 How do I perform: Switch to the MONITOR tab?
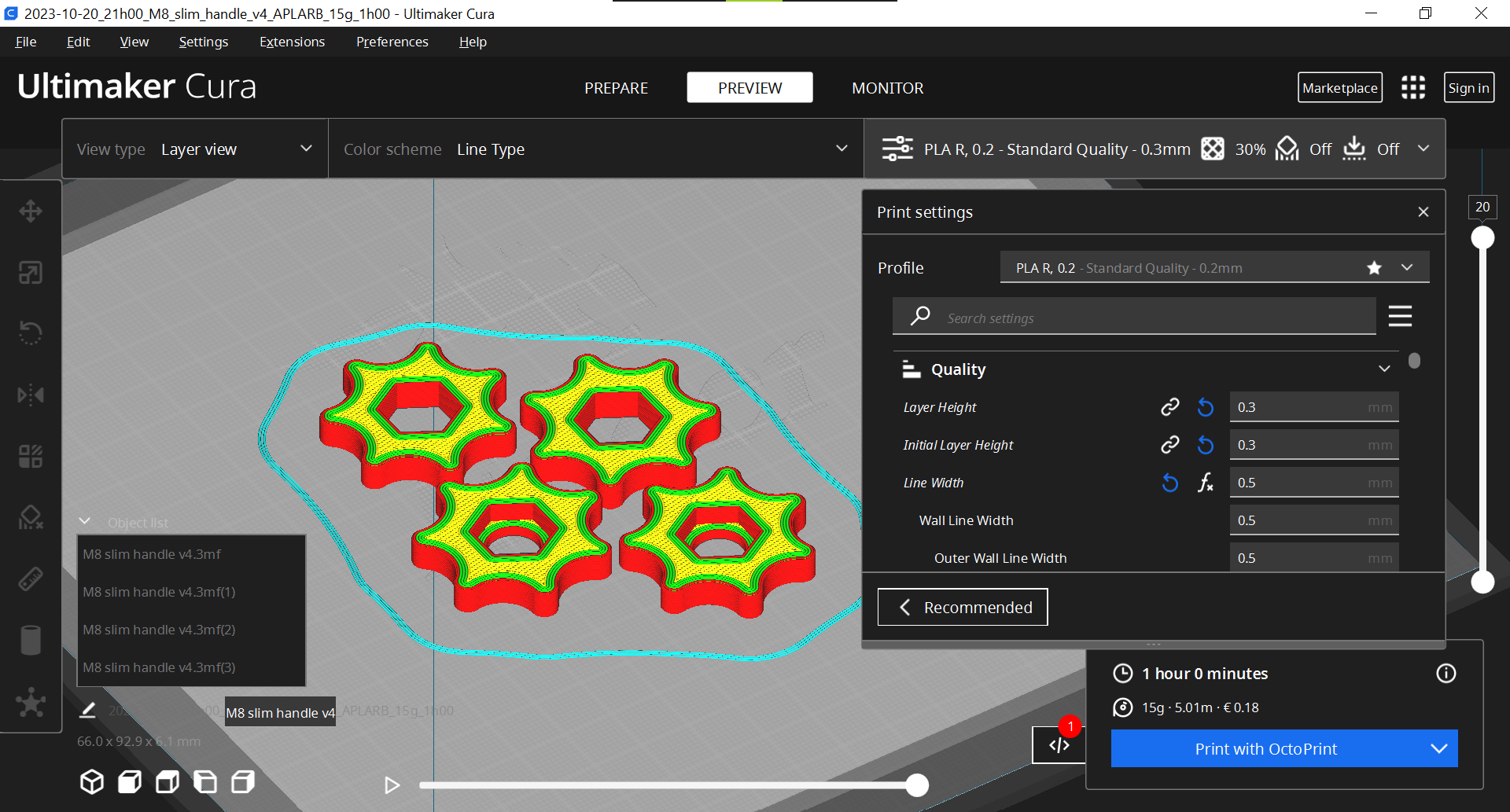point(887,87)
